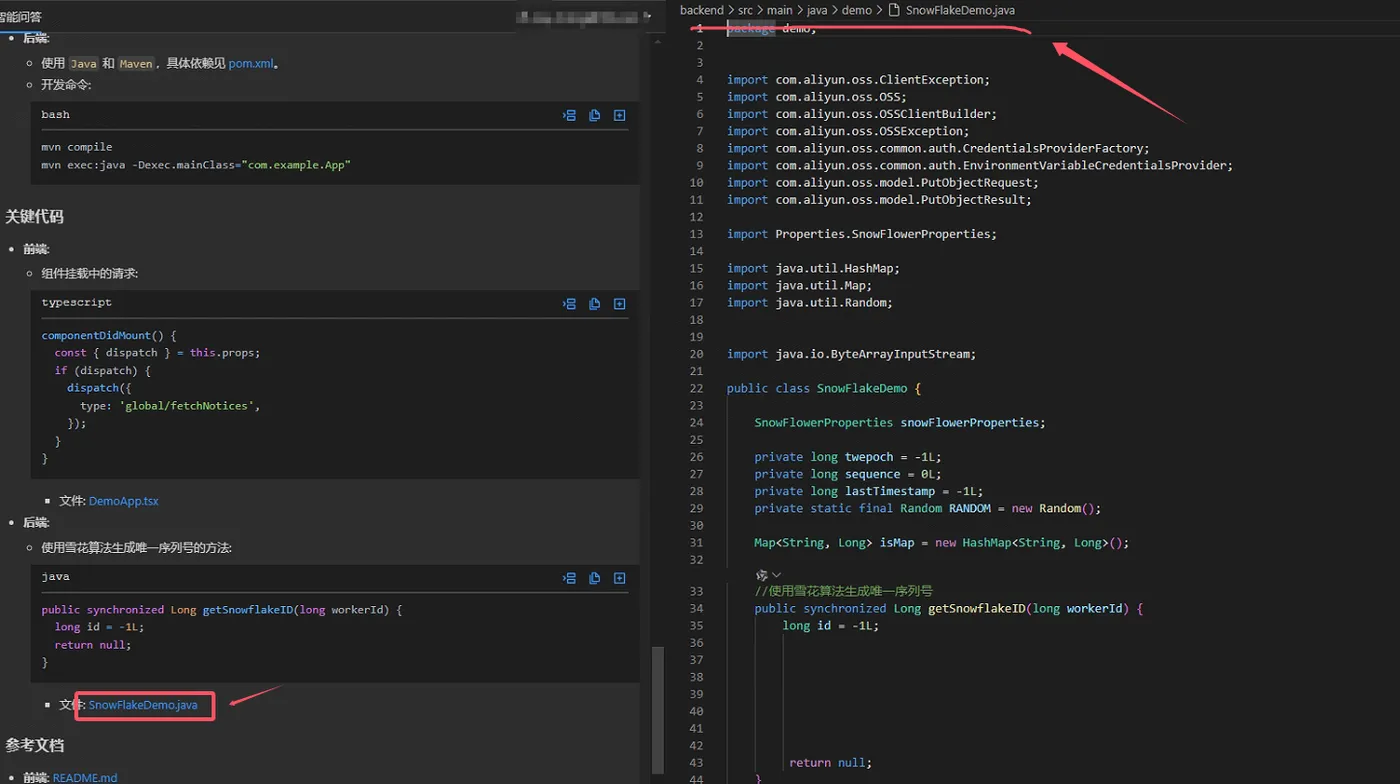
Task: Select SnowFlakeDemo.java in the breadcrumb
Action: click(x=960, y=10)
